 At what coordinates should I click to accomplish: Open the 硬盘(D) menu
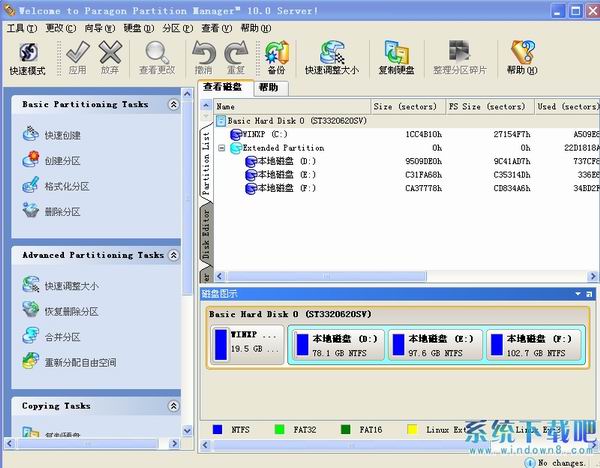pos(139,28)
